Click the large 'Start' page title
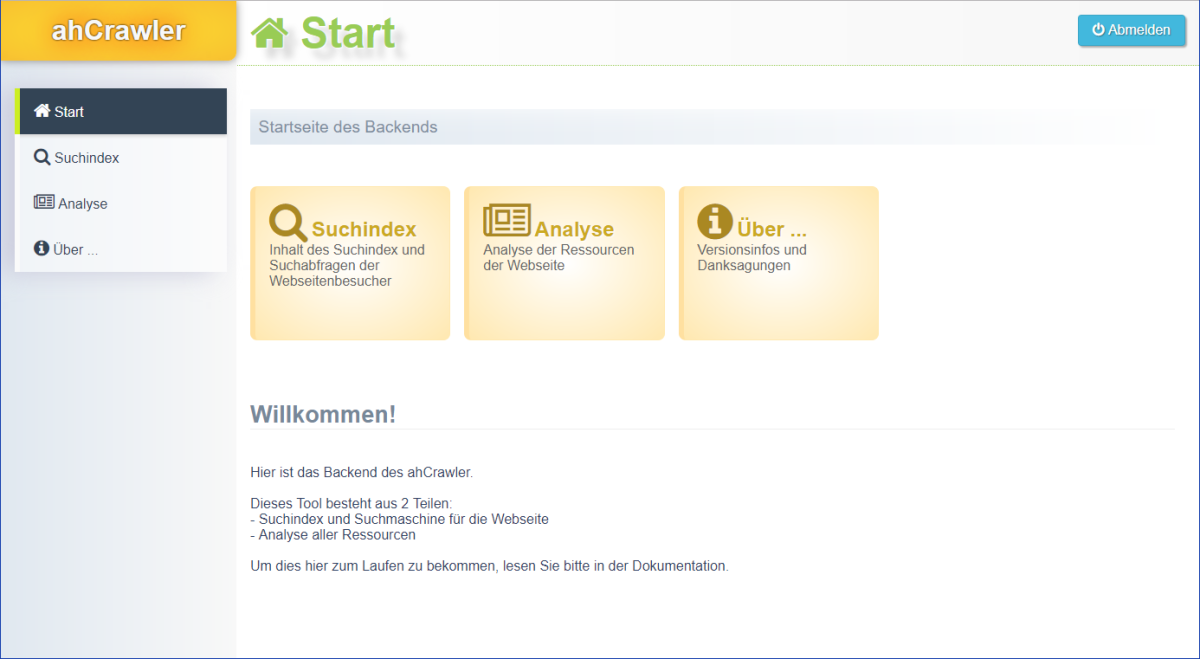The height and width of the screenshot is (659, 1200). [348, 33]
